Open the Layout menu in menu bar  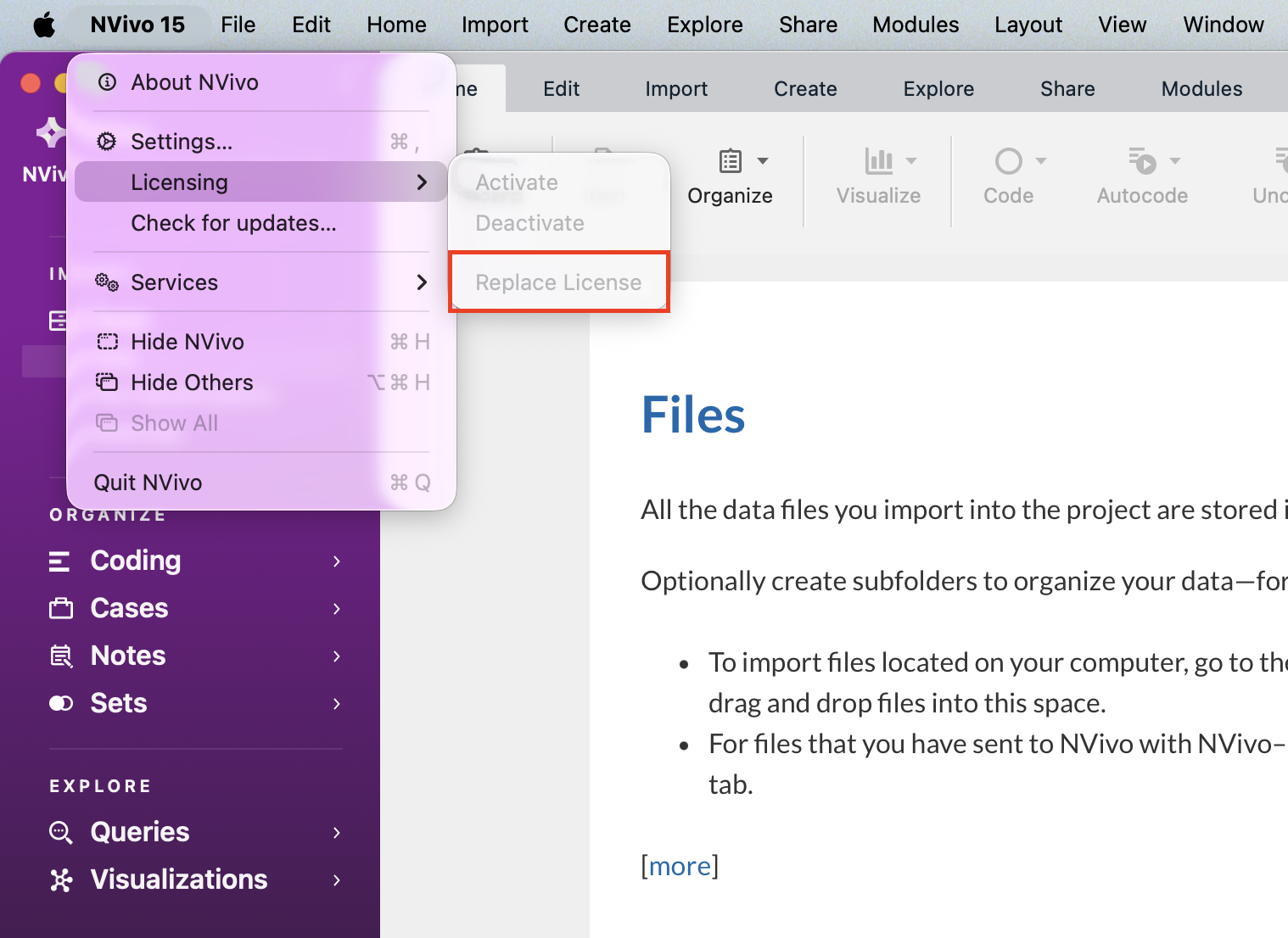[x=1028, y=25]
